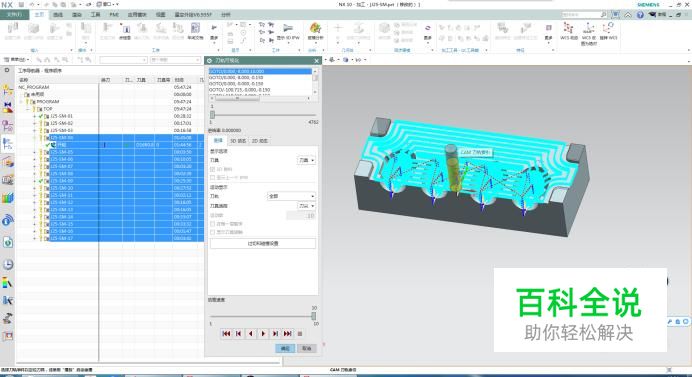Toggle the check gouges checkbox
Viewport: 692px width, 377px height.
coord(213,224)
